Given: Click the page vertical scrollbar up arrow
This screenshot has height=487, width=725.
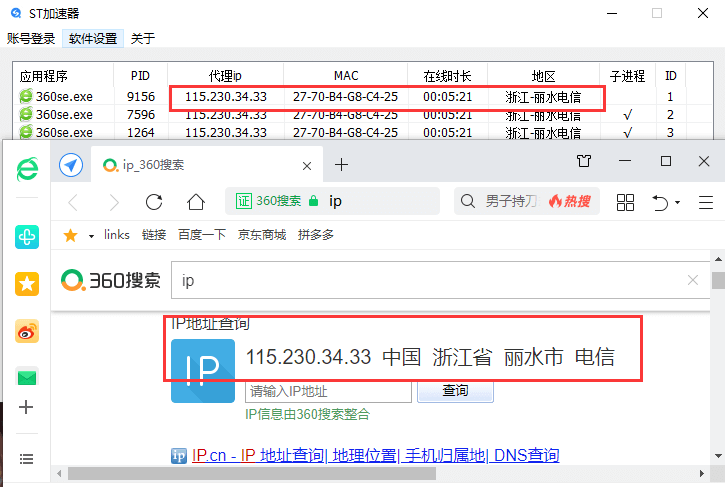Looking at the screenshot, I should tap(718, 259).
